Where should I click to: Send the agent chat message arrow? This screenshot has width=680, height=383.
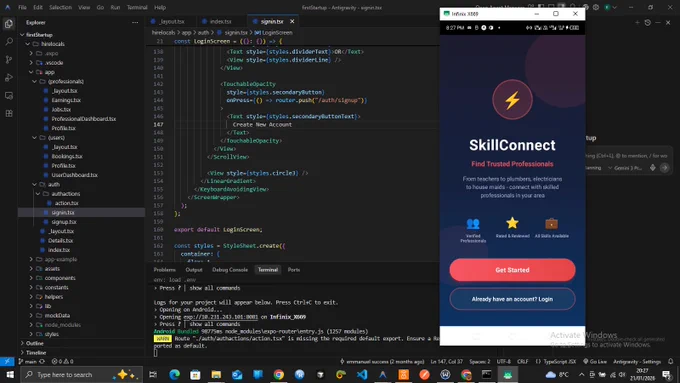pos(664,168)
